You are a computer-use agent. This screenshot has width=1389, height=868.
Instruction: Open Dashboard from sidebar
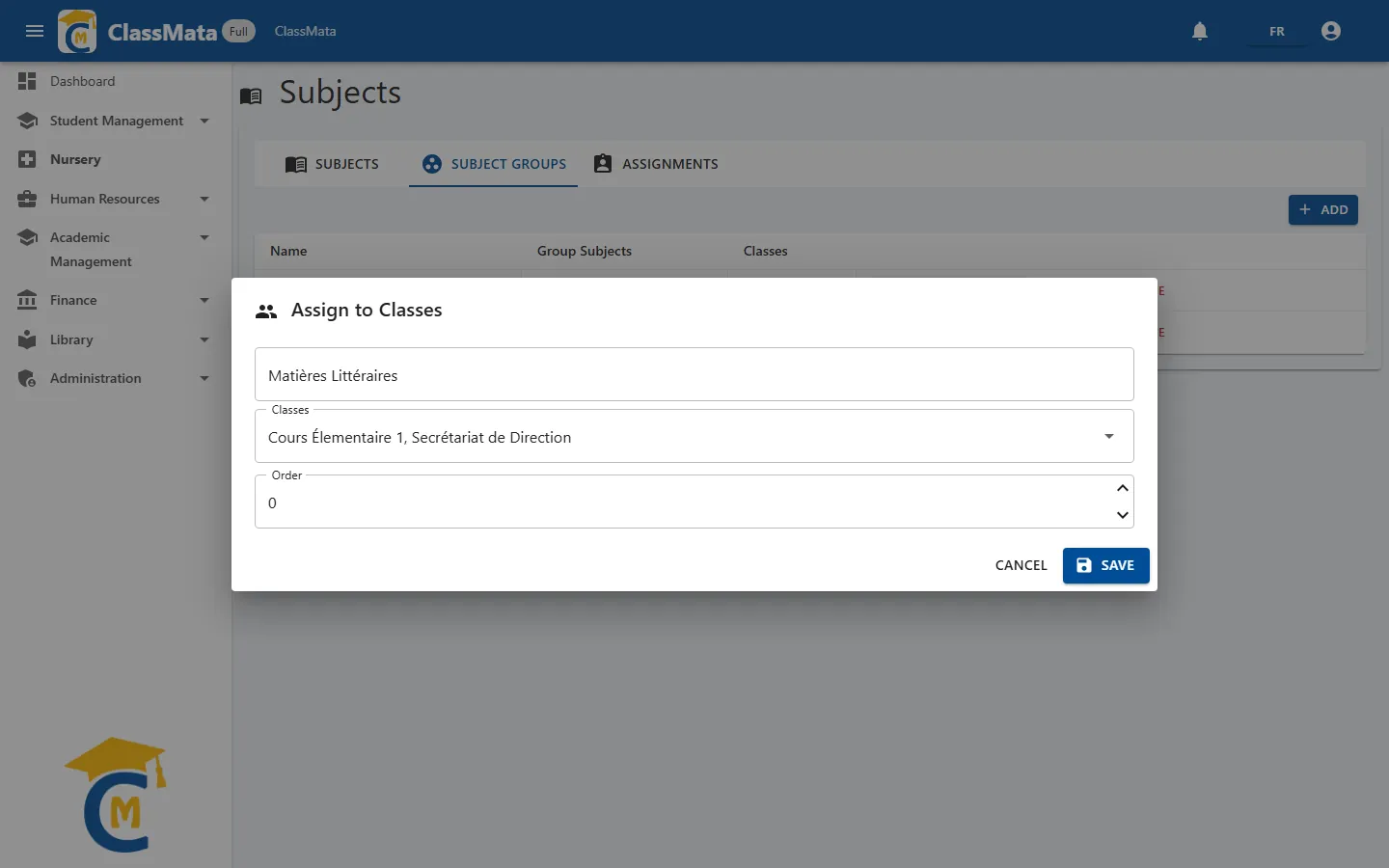click(x=83, y=81)
